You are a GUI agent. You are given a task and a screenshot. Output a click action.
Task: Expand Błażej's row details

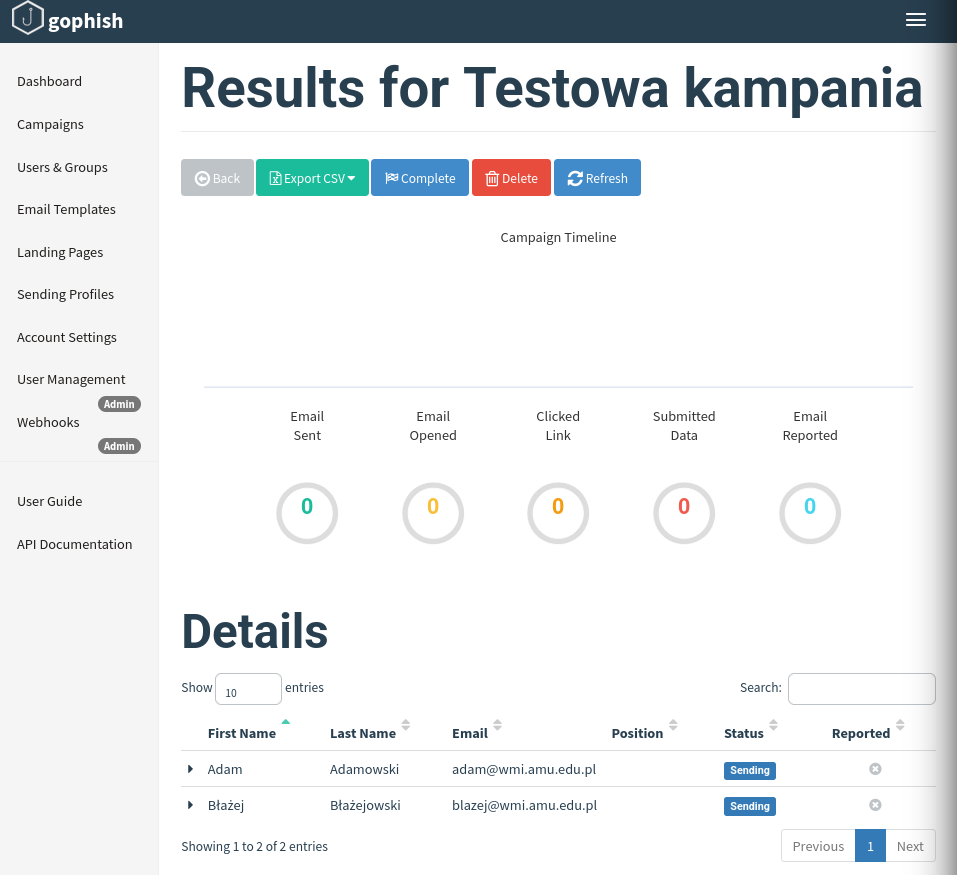coord(190,805)
